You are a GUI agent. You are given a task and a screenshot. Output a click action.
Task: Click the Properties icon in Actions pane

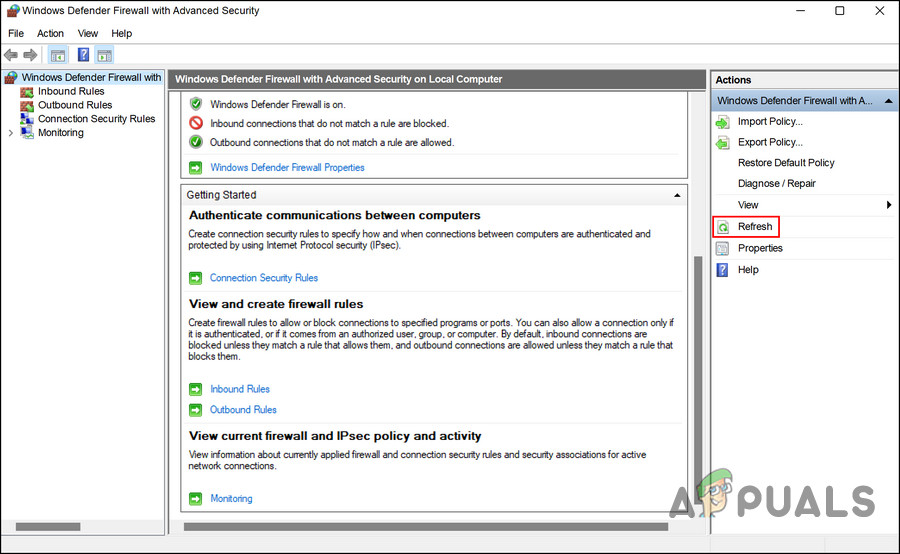coord(723,248)
